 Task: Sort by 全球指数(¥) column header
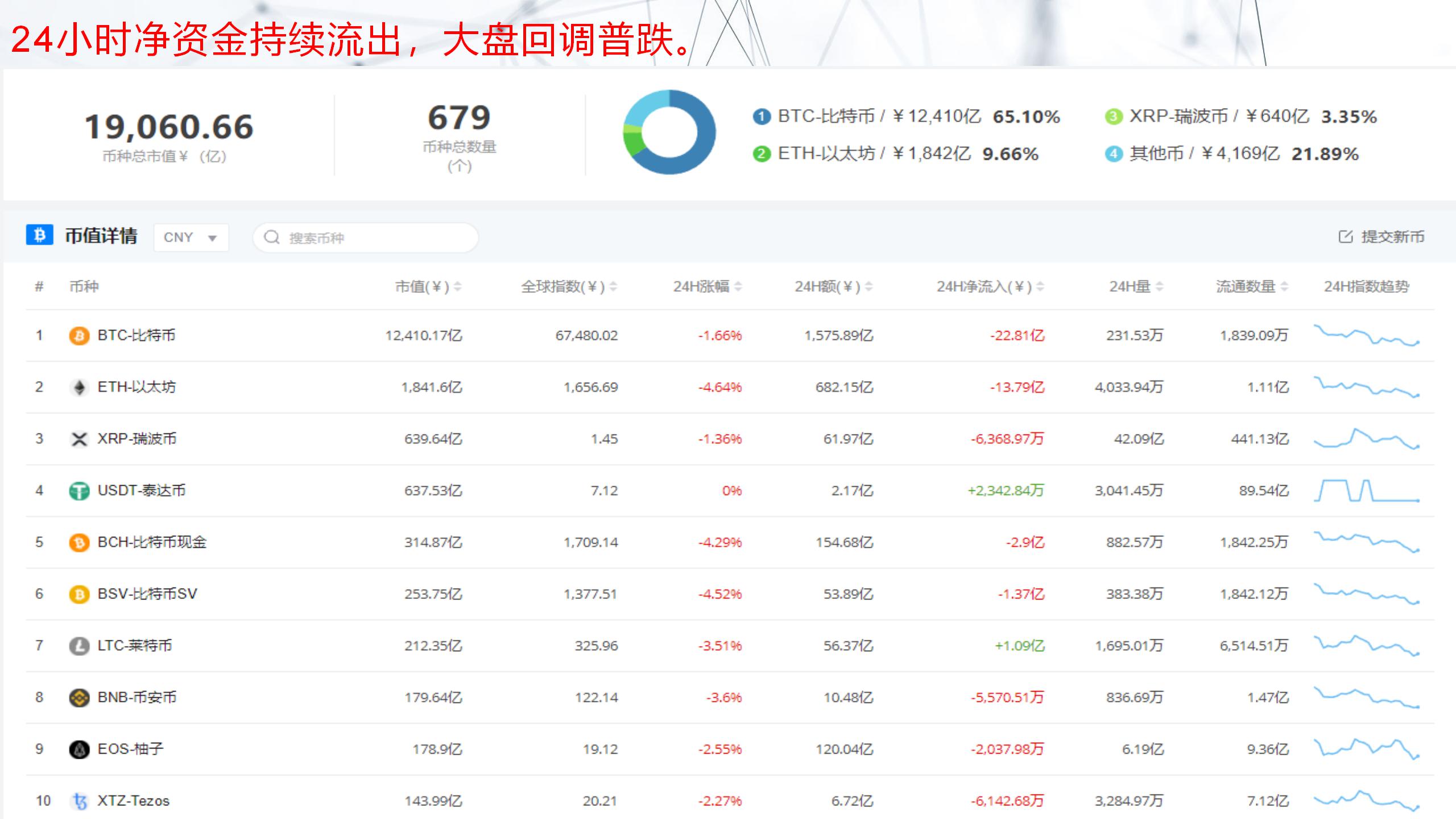coord(568,287)
